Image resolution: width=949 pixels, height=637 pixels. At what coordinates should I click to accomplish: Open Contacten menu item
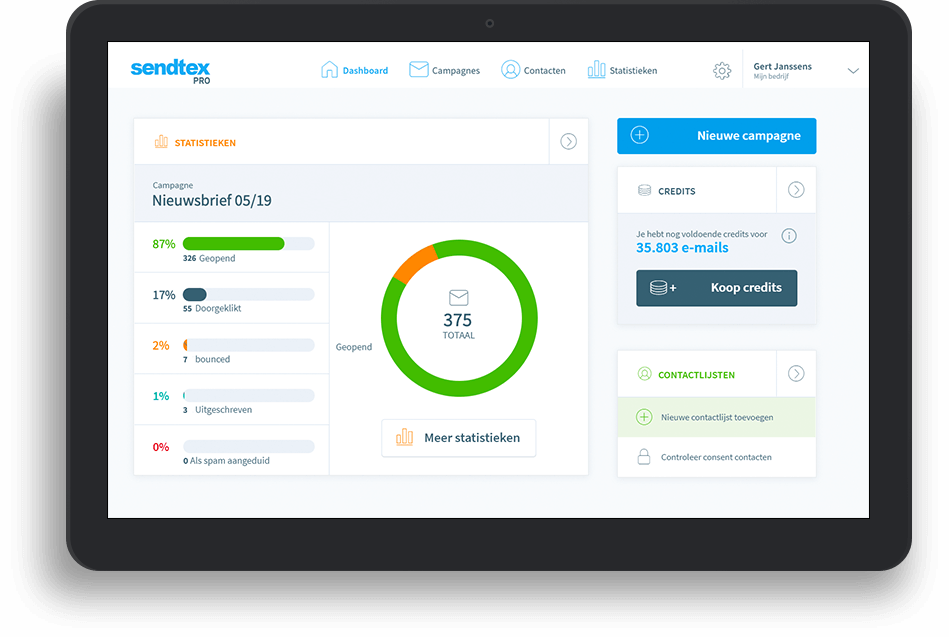[533, 70]
